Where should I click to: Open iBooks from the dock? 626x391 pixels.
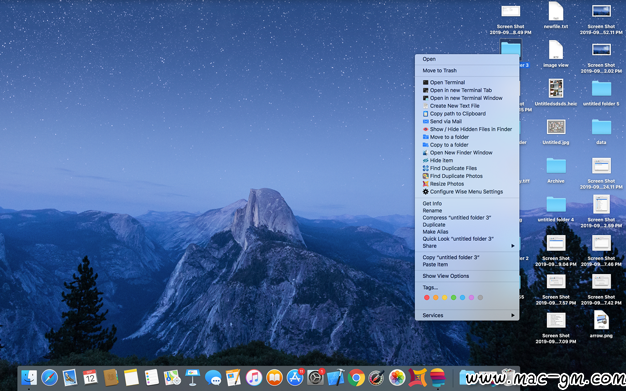pyautogui.click(x=274, y=377)
